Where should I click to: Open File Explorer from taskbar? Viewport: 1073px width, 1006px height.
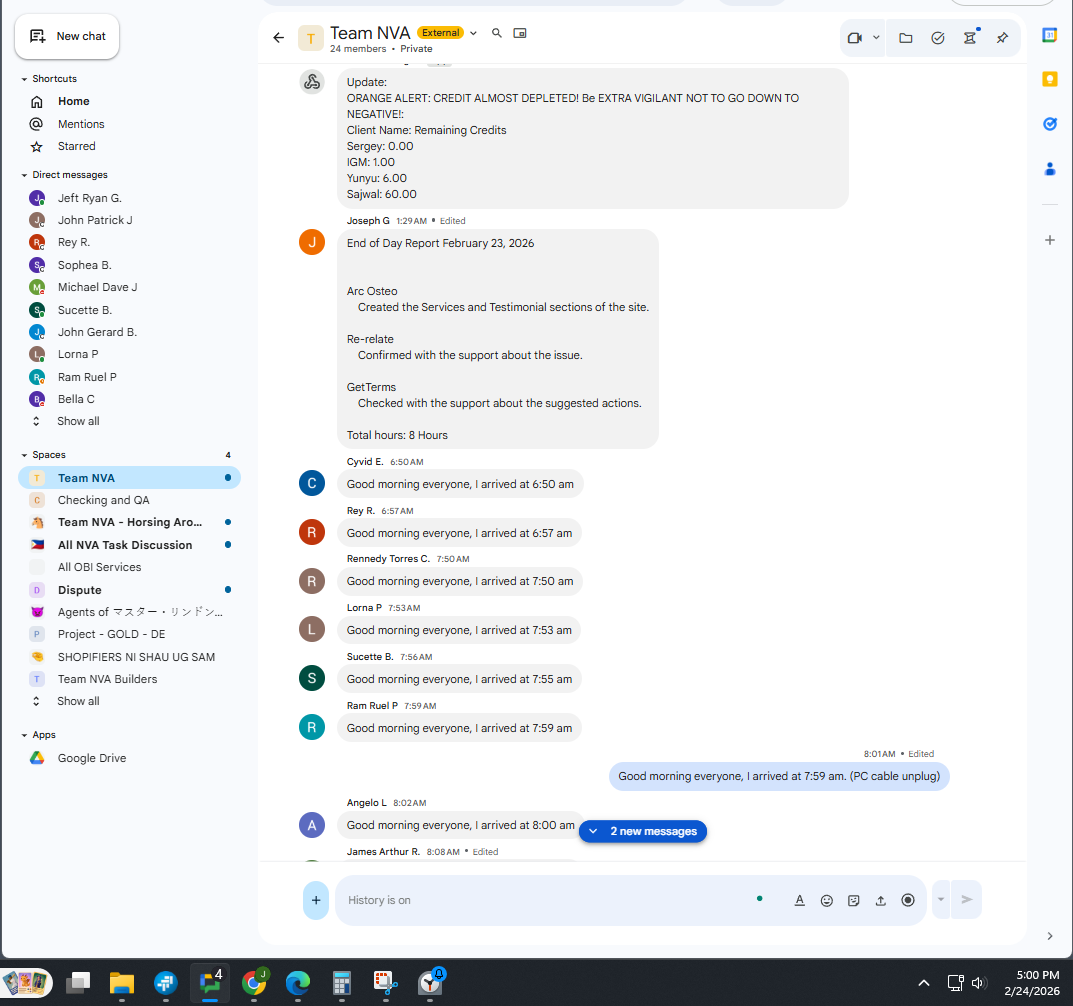click(122, 983)
